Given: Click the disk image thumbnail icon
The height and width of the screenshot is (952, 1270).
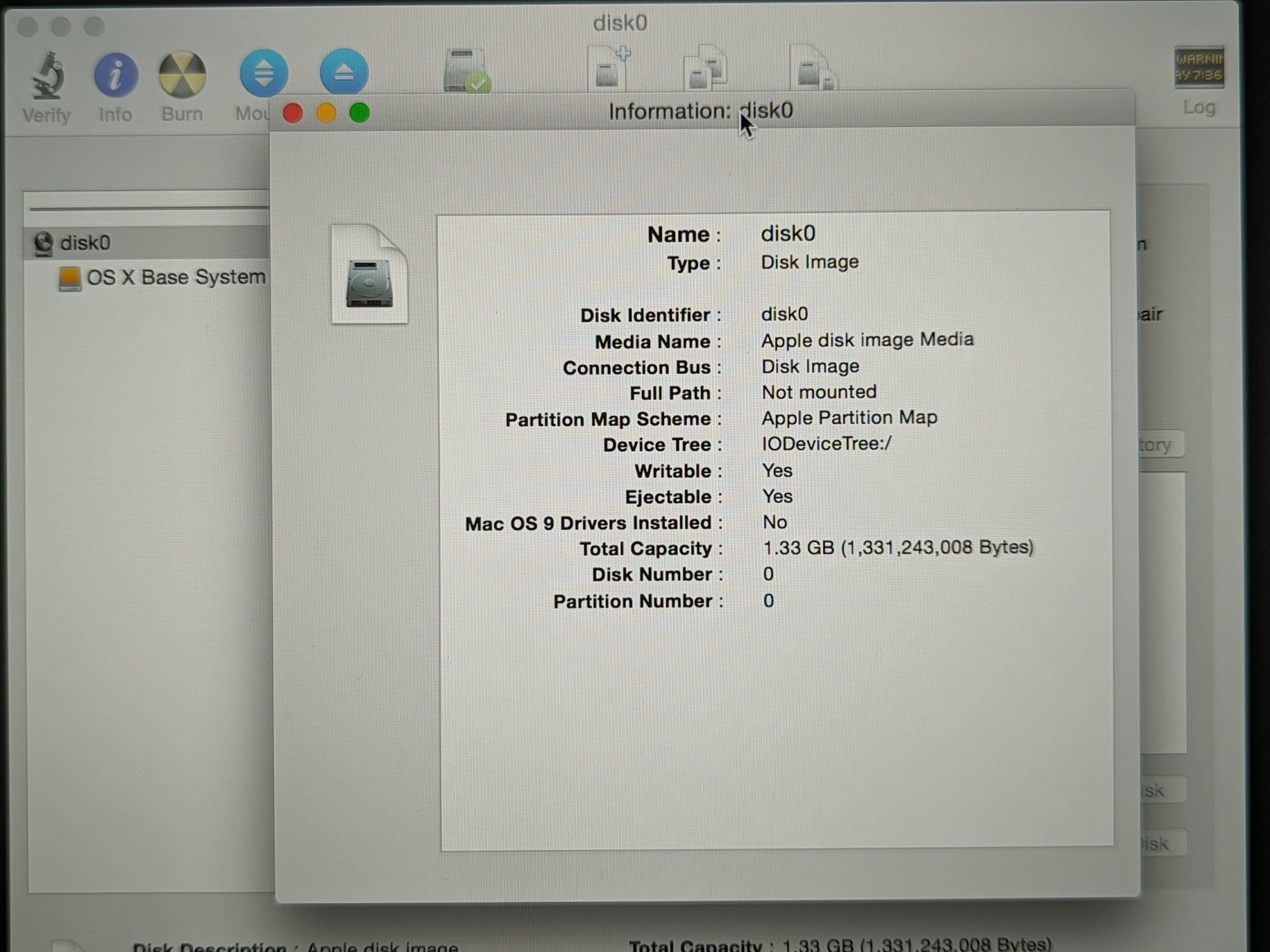Looking at the screenshot, I should [x=369, y=274].
